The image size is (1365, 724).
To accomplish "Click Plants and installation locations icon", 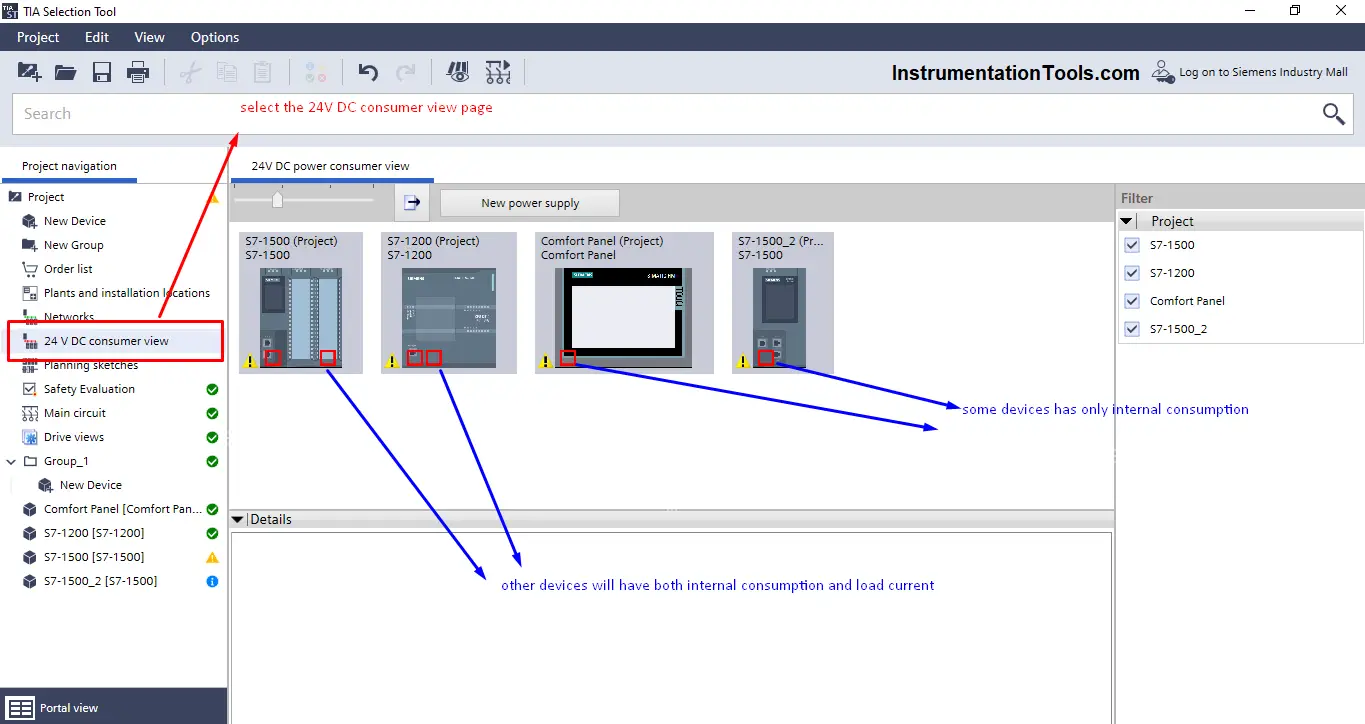I will (29, 293).
